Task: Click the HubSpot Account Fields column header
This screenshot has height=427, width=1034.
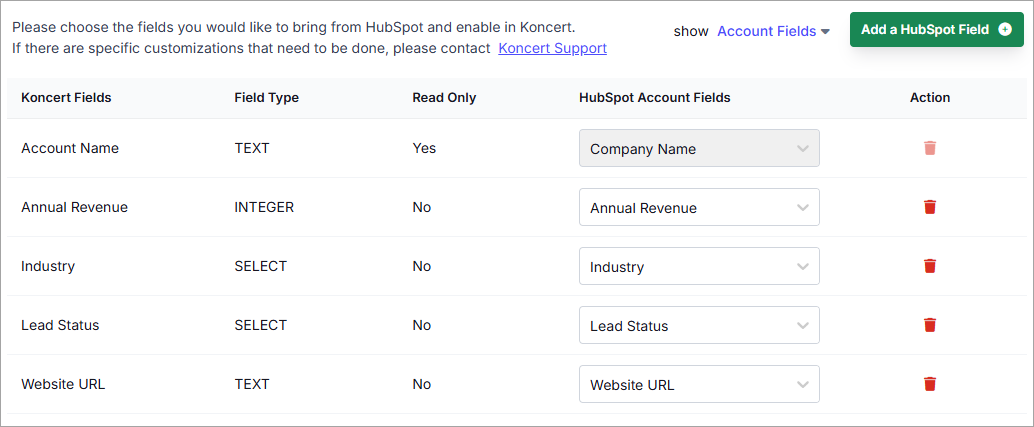Action: coord(655,98)
